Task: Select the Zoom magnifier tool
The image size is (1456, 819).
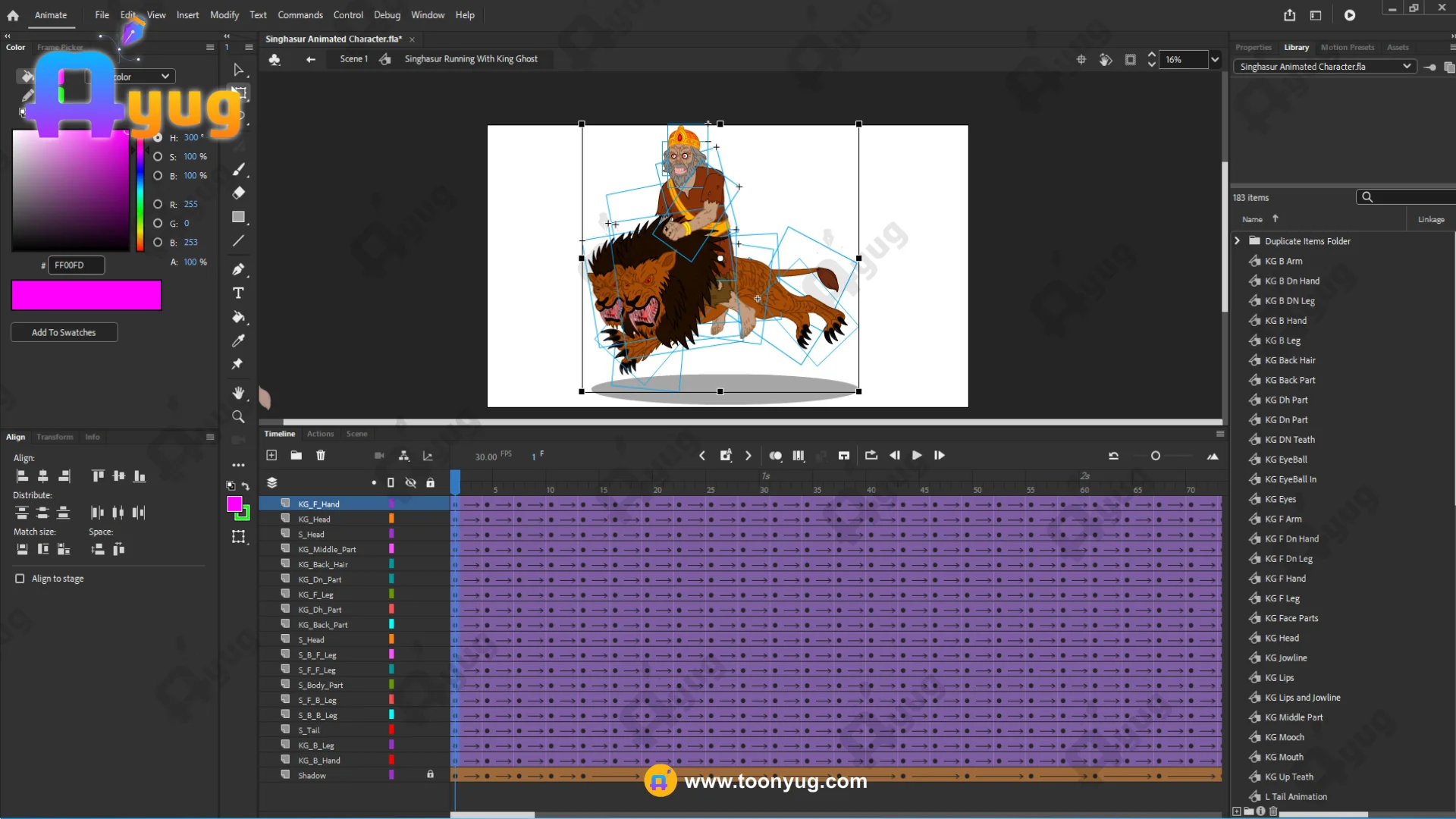Action: (238, 417)
